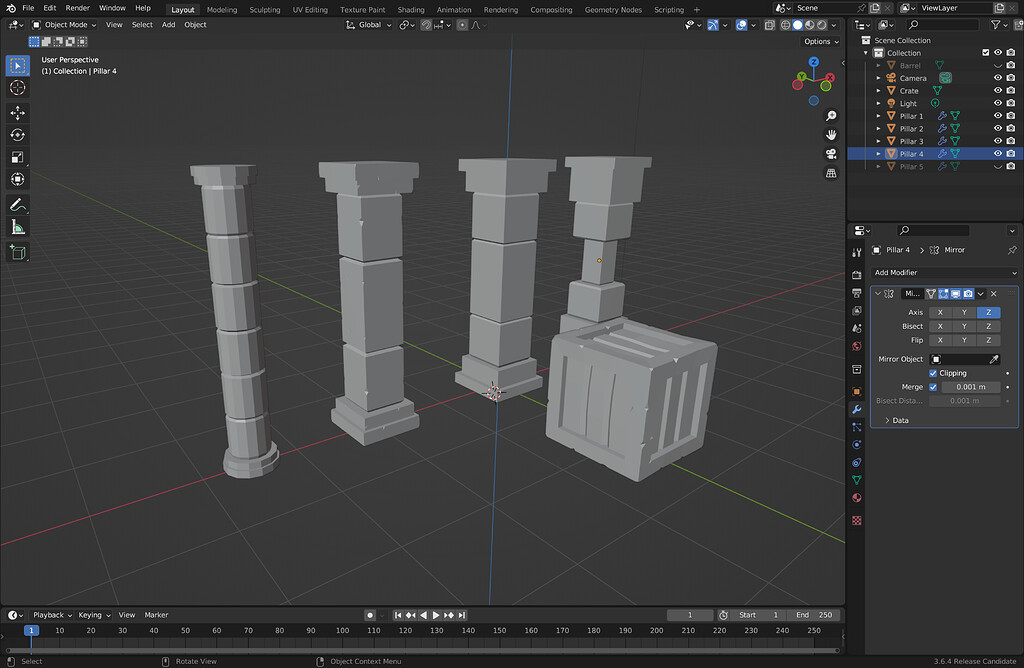Activate the Annotate tool

tap(17, 204)
